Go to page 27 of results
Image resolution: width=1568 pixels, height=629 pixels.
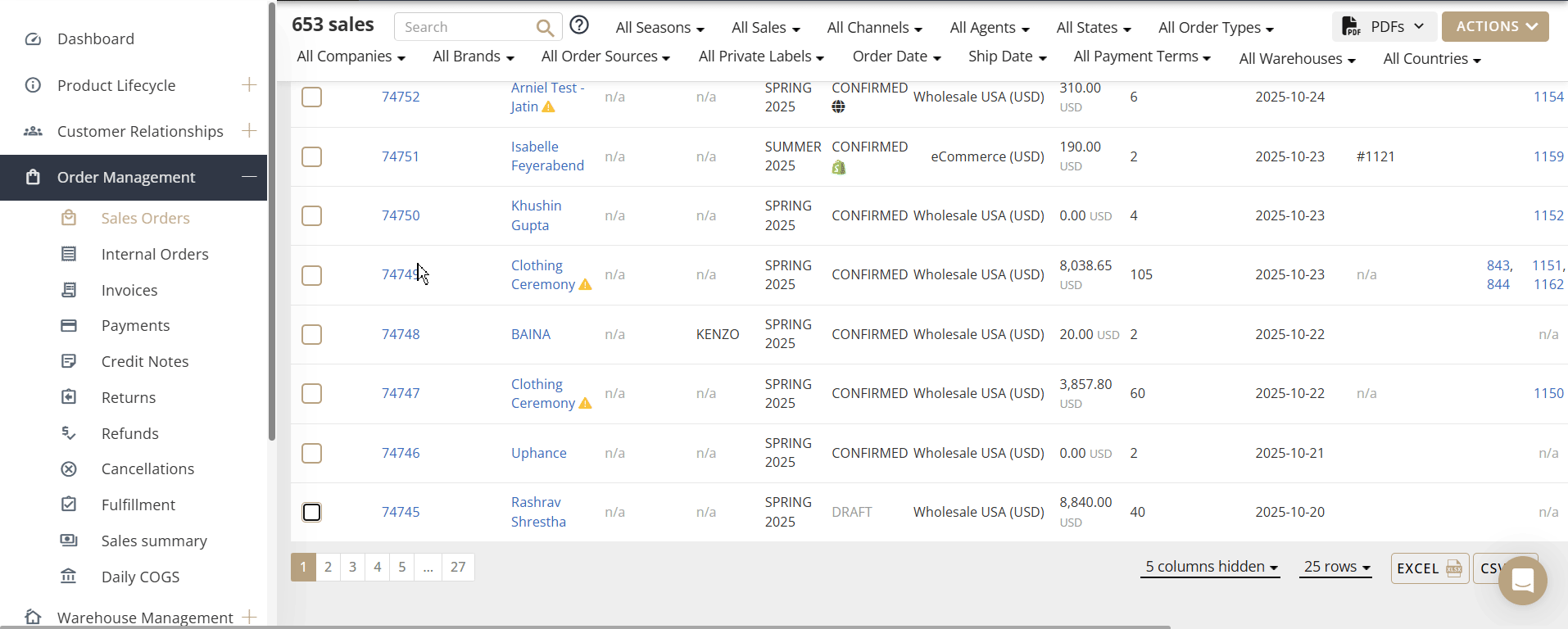(458, 567)
